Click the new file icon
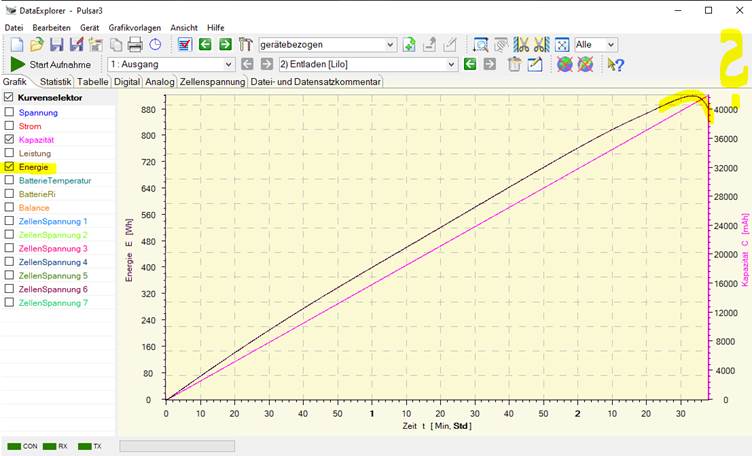The image size is (752, 456). [17, 45]
